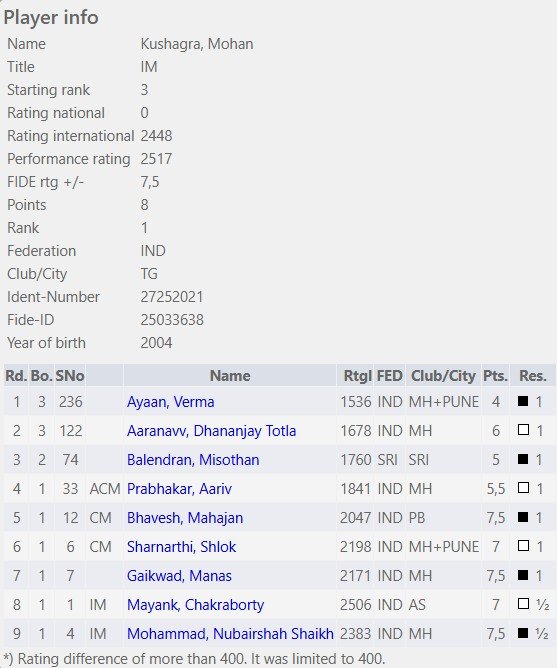Open player link Aaranavv, Dhananjay Totla
The height and width of the screenshot is (668, 557).
click(x=211, y=431)
